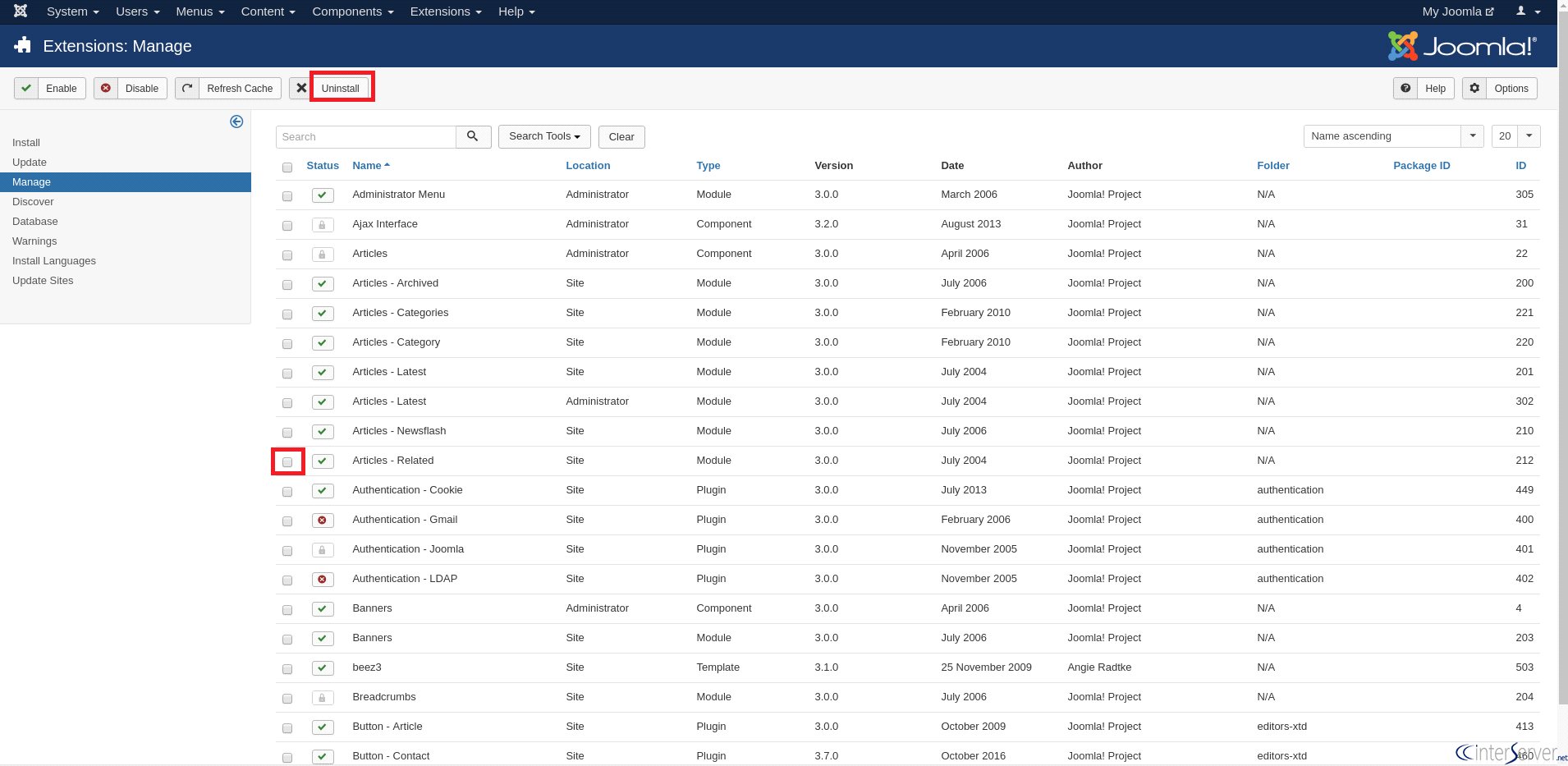Open the user account icon menu
1568x766 pixels.
point(1528,11)
